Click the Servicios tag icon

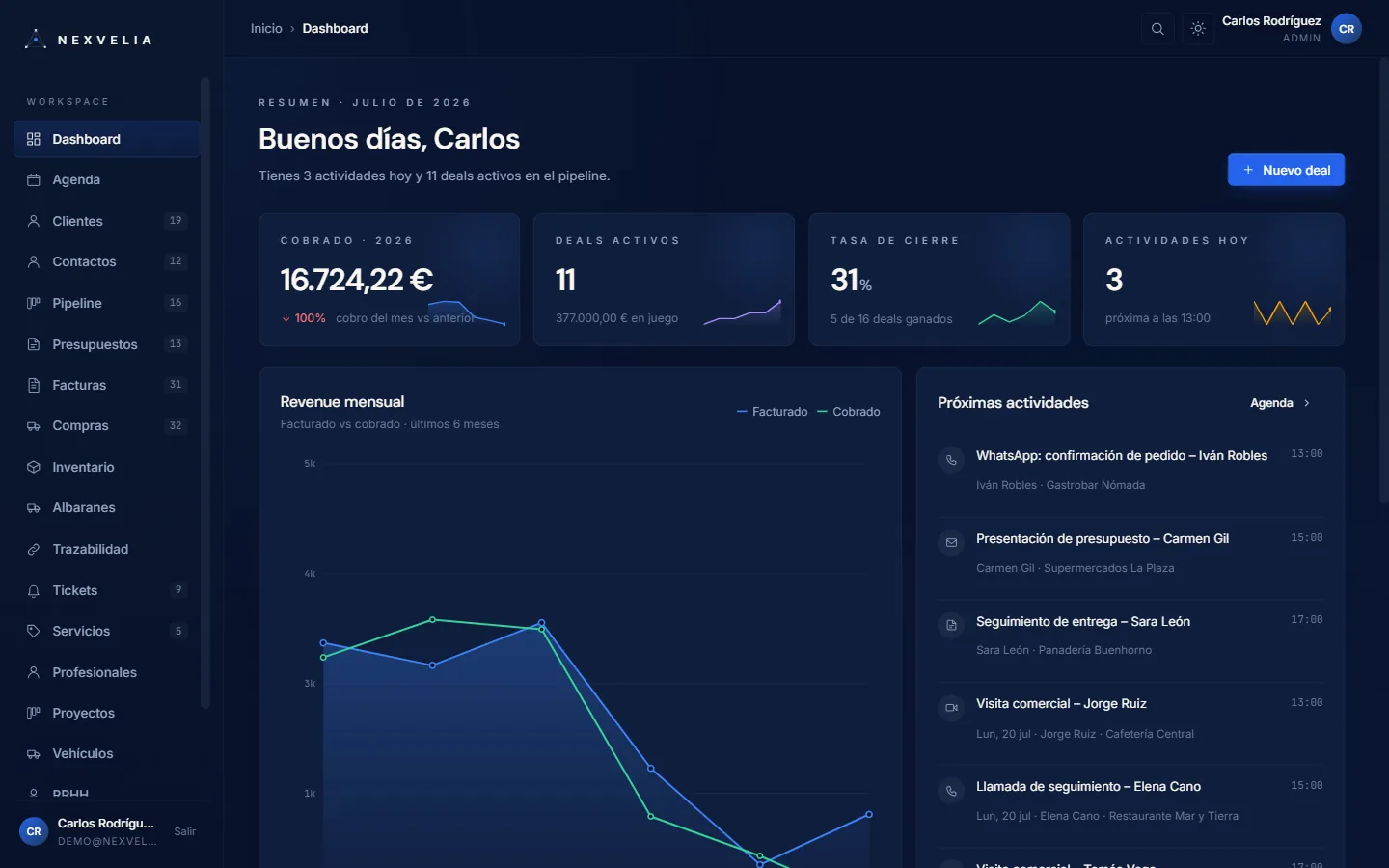click(x=34, y=631)
